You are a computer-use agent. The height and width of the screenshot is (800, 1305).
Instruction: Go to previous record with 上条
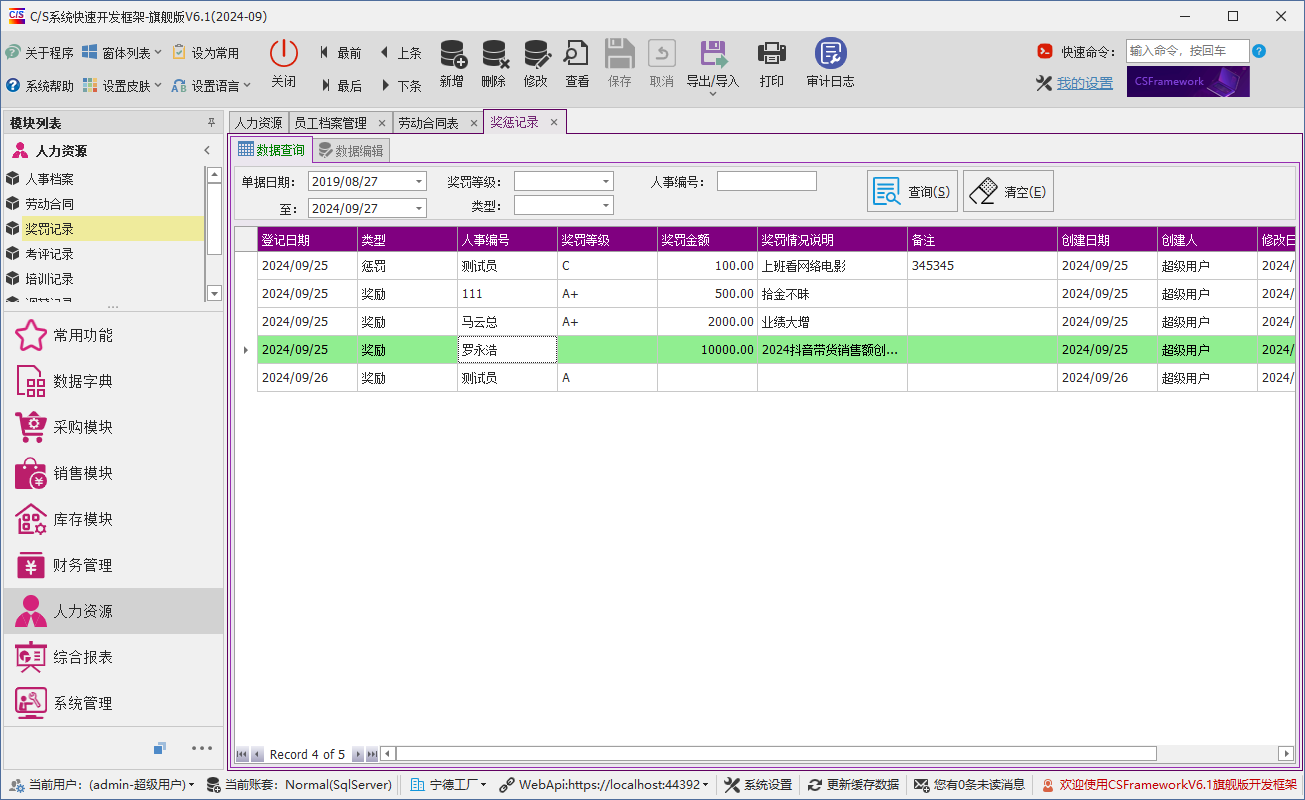400,53
